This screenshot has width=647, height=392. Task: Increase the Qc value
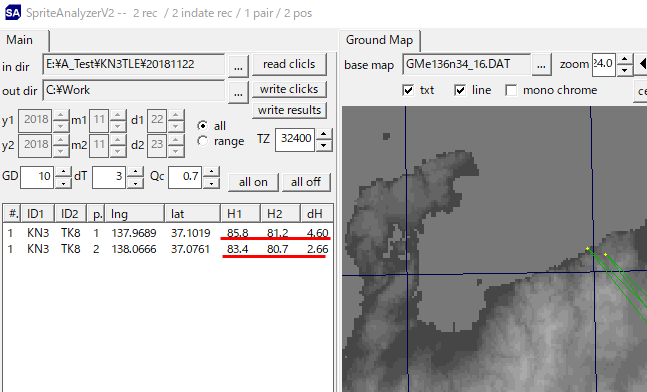(x=211, y=172)
